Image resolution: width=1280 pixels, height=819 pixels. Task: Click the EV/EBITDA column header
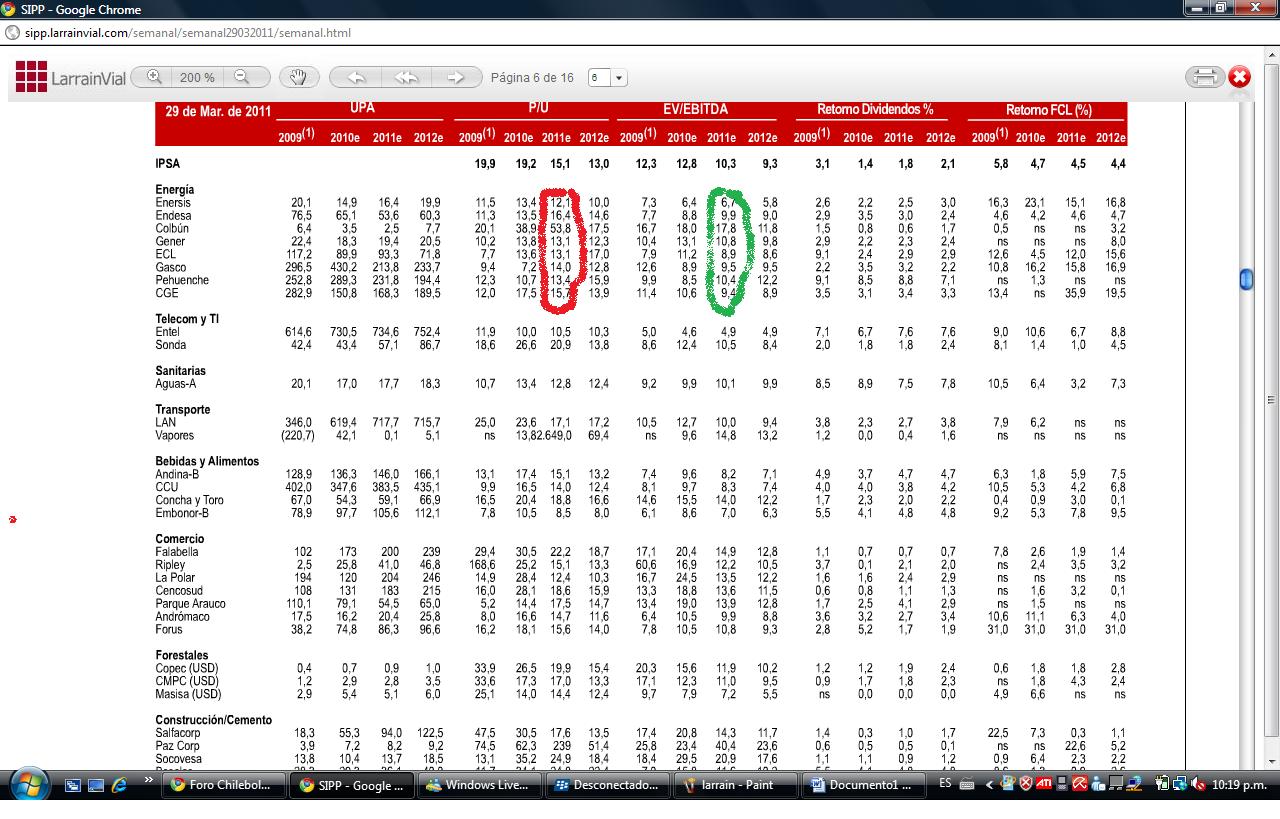coord(695,109)
